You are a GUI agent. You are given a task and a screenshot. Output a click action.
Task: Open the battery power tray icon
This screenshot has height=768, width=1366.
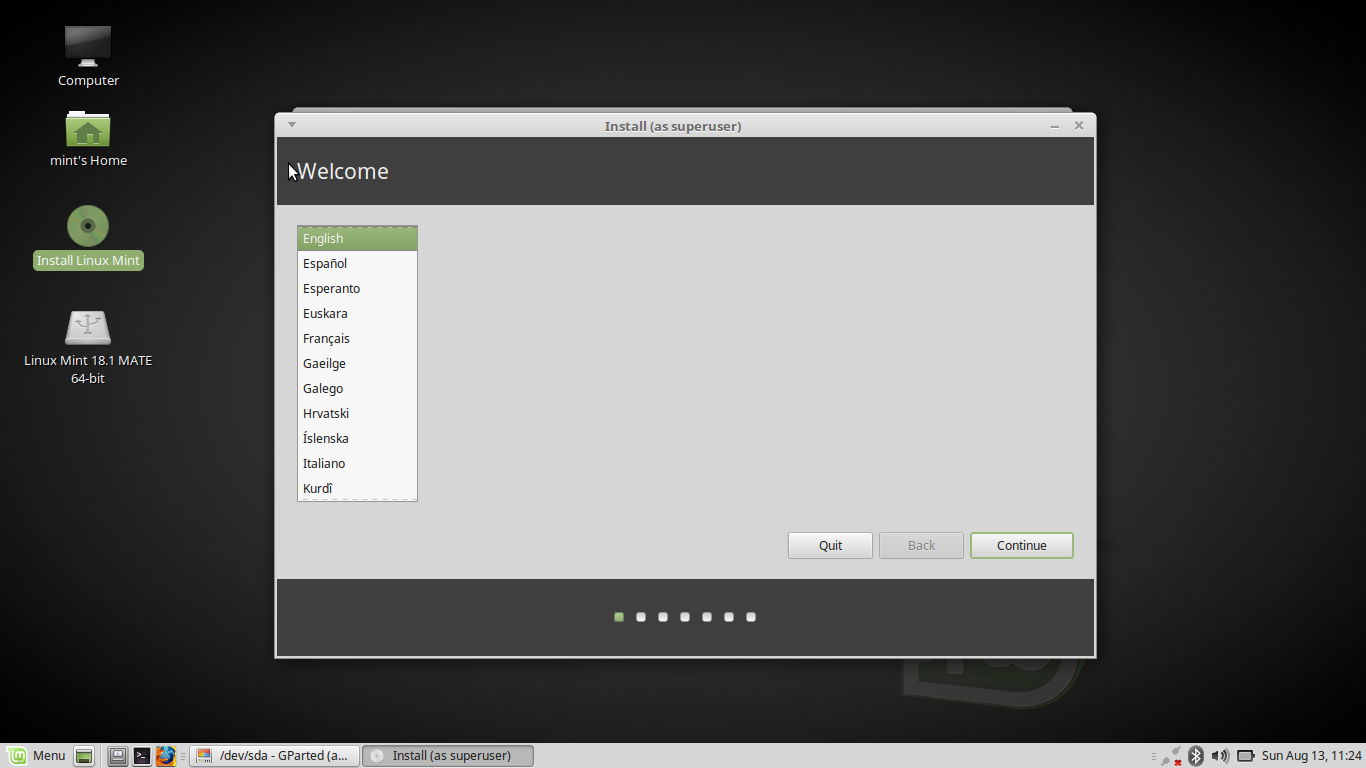[1246, 756]
